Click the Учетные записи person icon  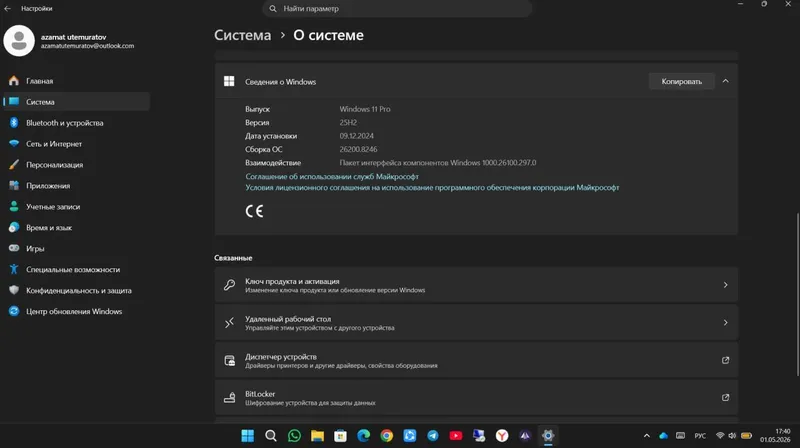click(x=14, y=206)
